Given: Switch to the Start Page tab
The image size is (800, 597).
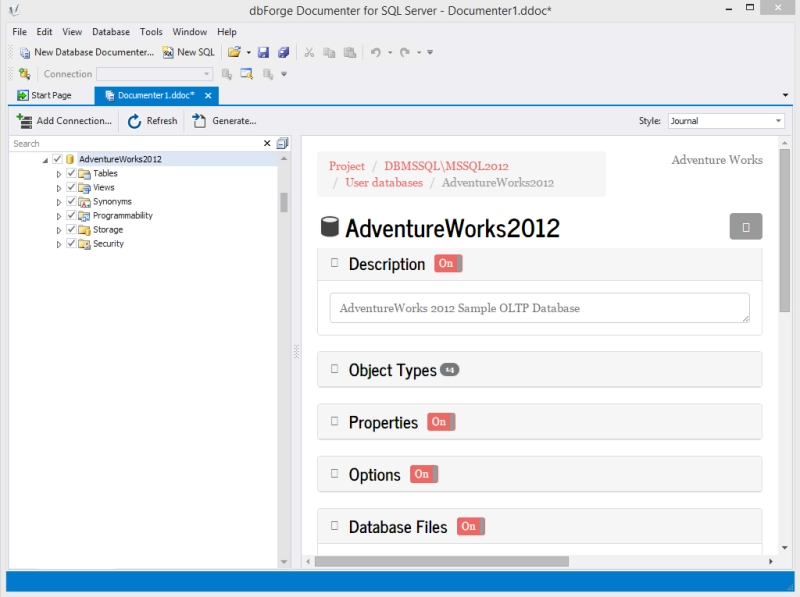Looking at the screenshot, I should point(44,95).
